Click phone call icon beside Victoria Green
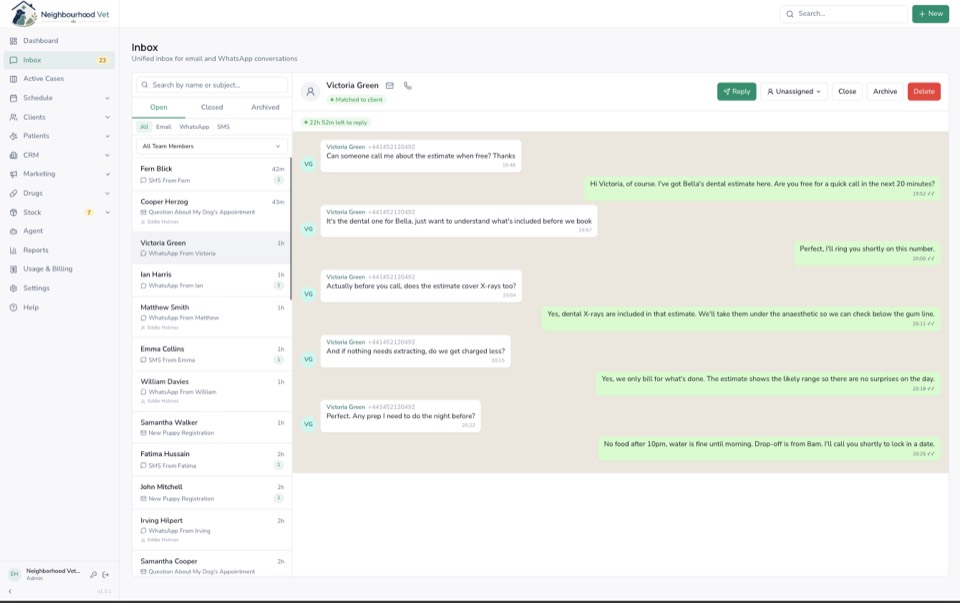Screen dimensions: 960x603 (x=408, y=86)
